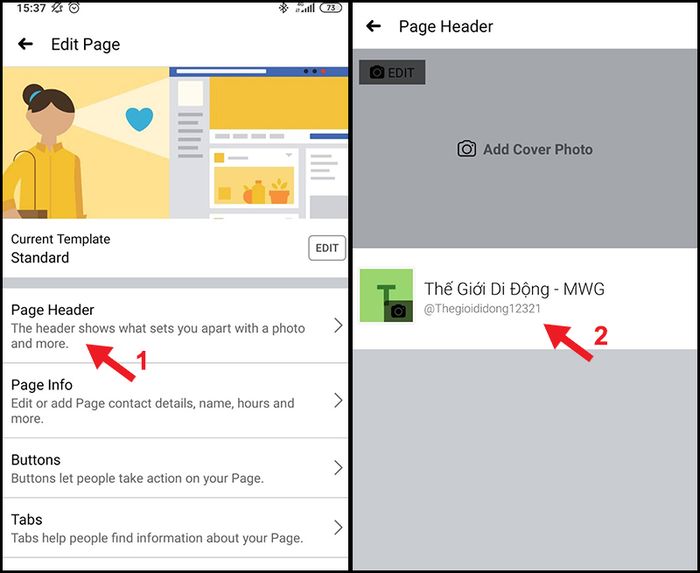Expand the chevron next to Tabs
Image resolution: width=700 pixels, height=573 pixels.
[x=338, y=527]
